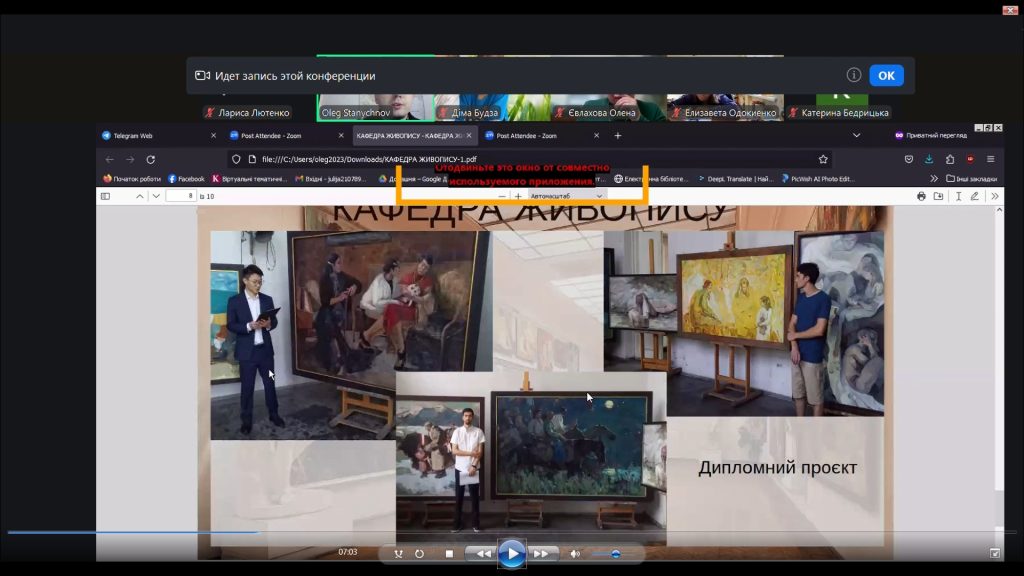1024x576 pixels.
Task: Toggle shuffle mode in player
Action: (x=399, y=553)
